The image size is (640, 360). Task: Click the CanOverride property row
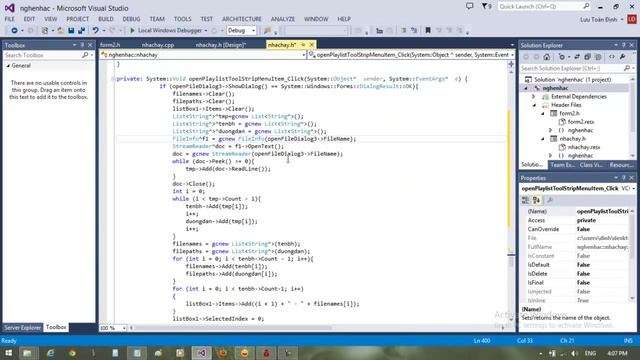[576, 229]
